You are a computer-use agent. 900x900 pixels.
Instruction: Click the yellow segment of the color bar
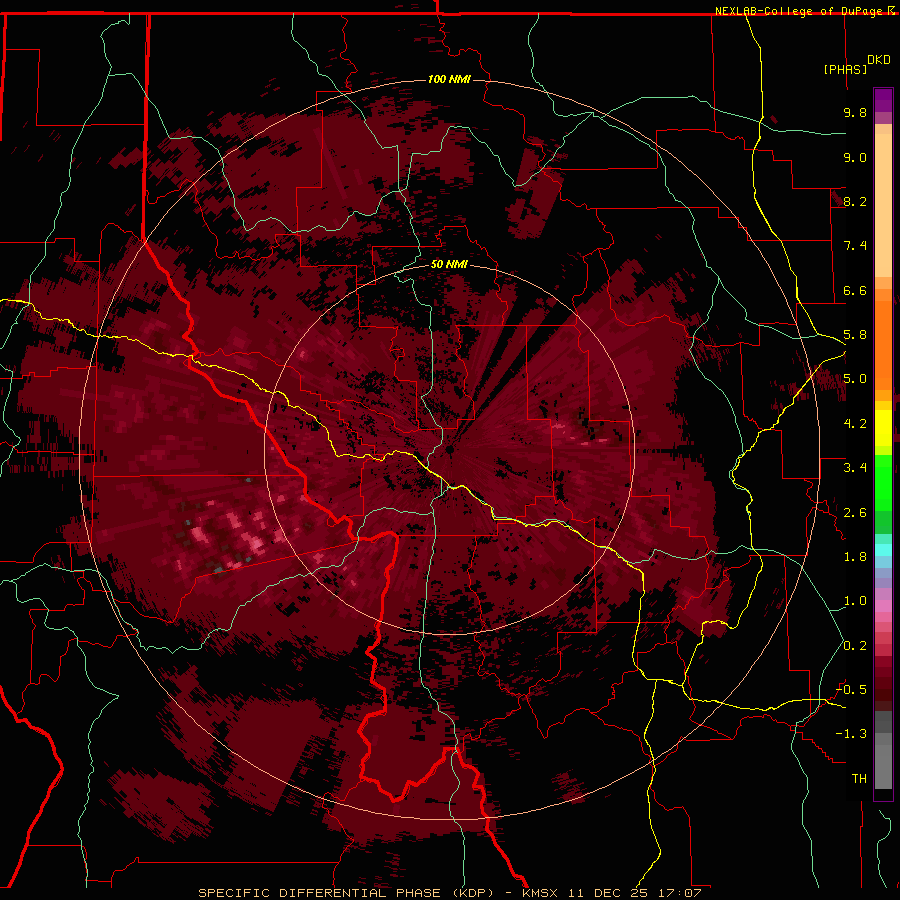[x=883, y=428]
